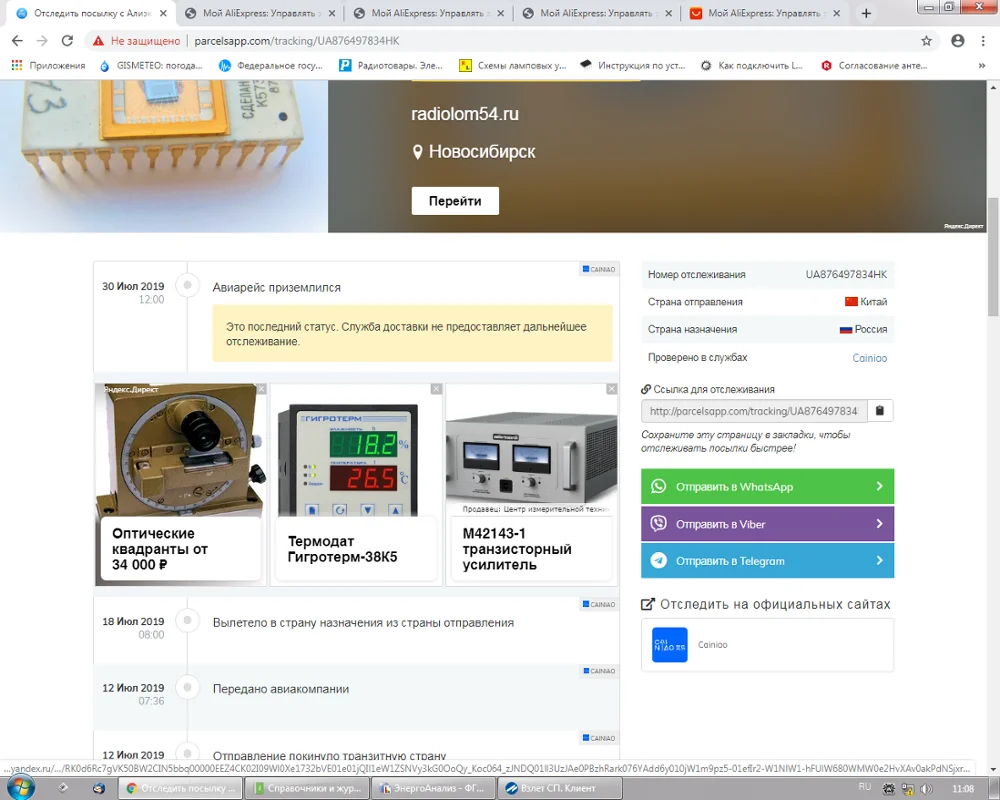The width and height of the screenshot is (1000, 800).
Task: Click the RU language indicator in the tray
Action: 865,787
